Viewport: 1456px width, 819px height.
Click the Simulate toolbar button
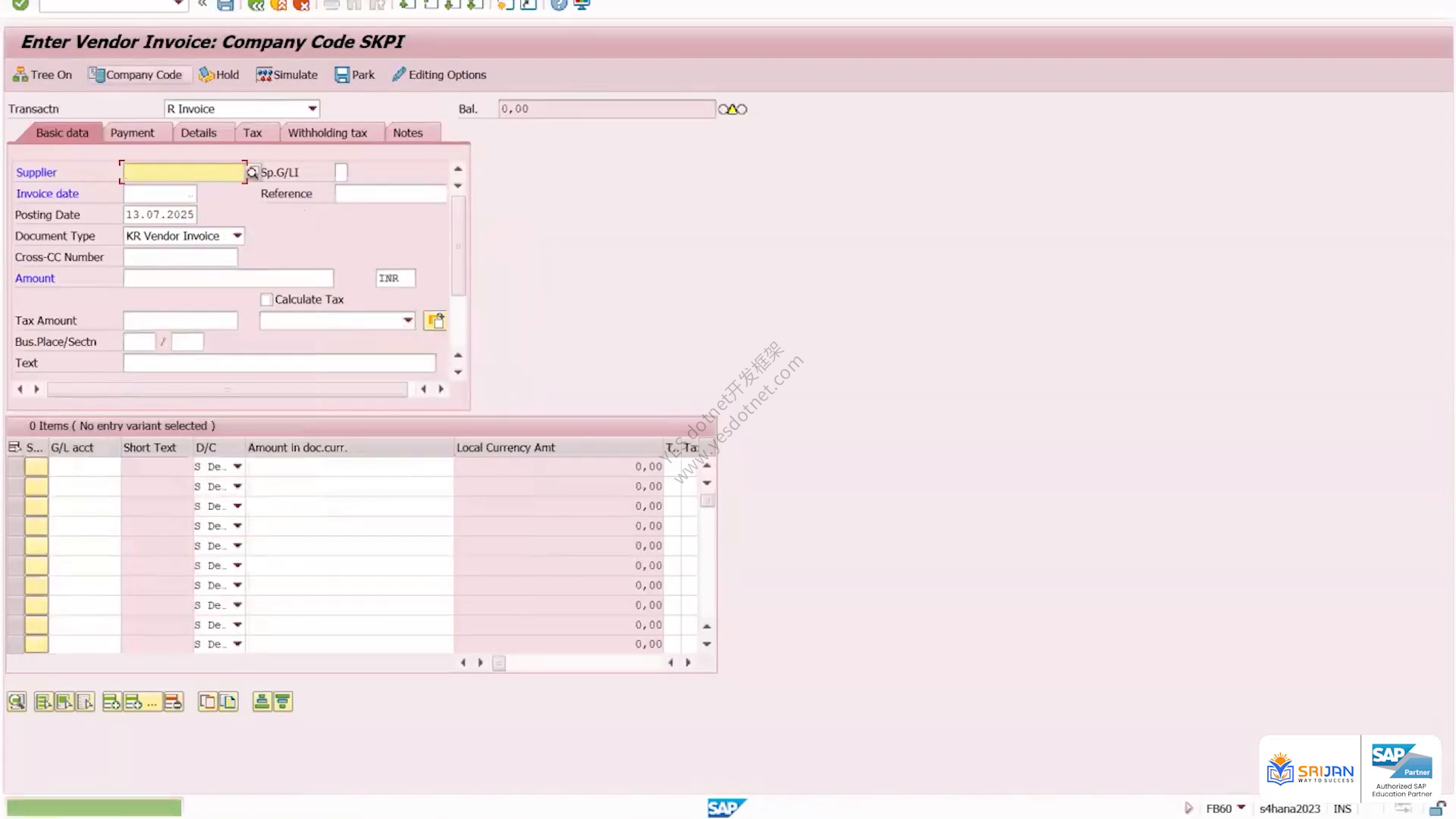287,74
